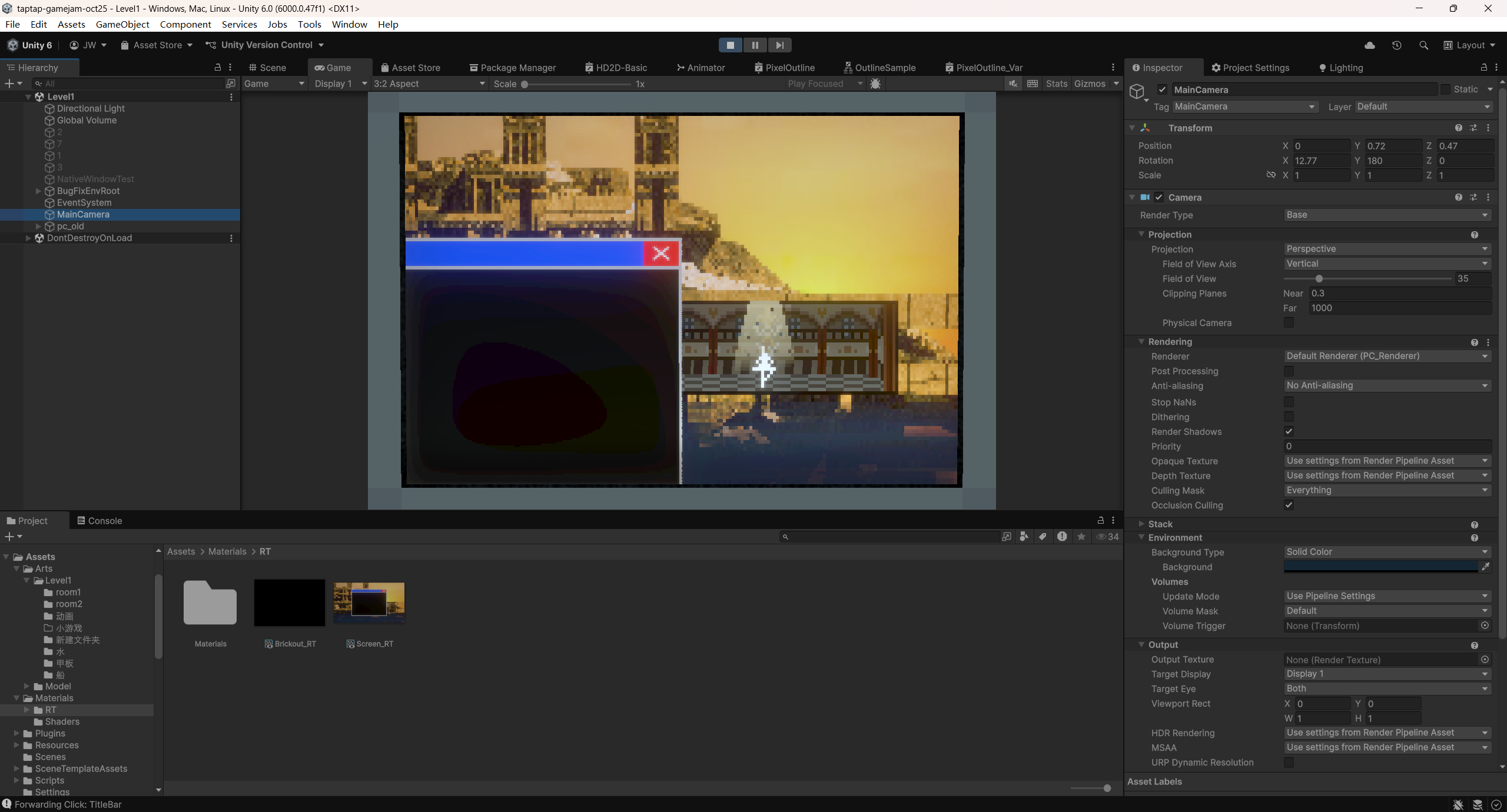Click the global search magnifier icon
Screen dimensions: 1507x812
1423,45
